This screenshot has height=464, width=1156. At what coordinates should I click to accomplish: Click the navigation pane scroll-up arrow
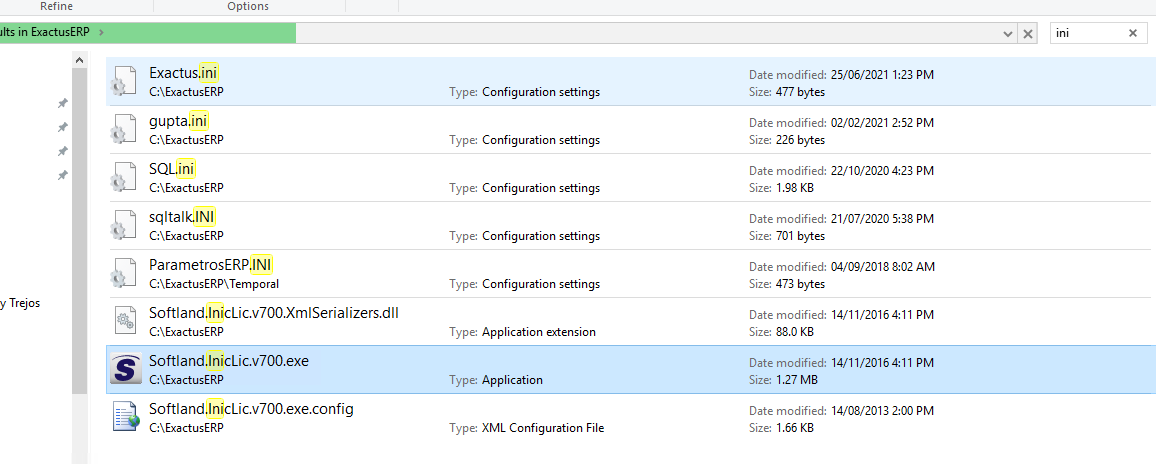(x=79, y=59)
